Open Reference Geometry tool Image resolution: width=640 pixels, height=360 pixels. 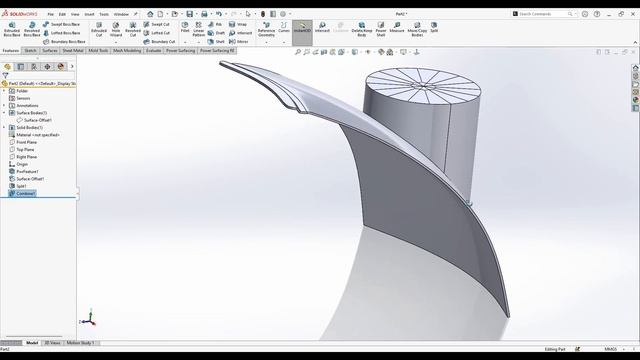tap(266, 29)
